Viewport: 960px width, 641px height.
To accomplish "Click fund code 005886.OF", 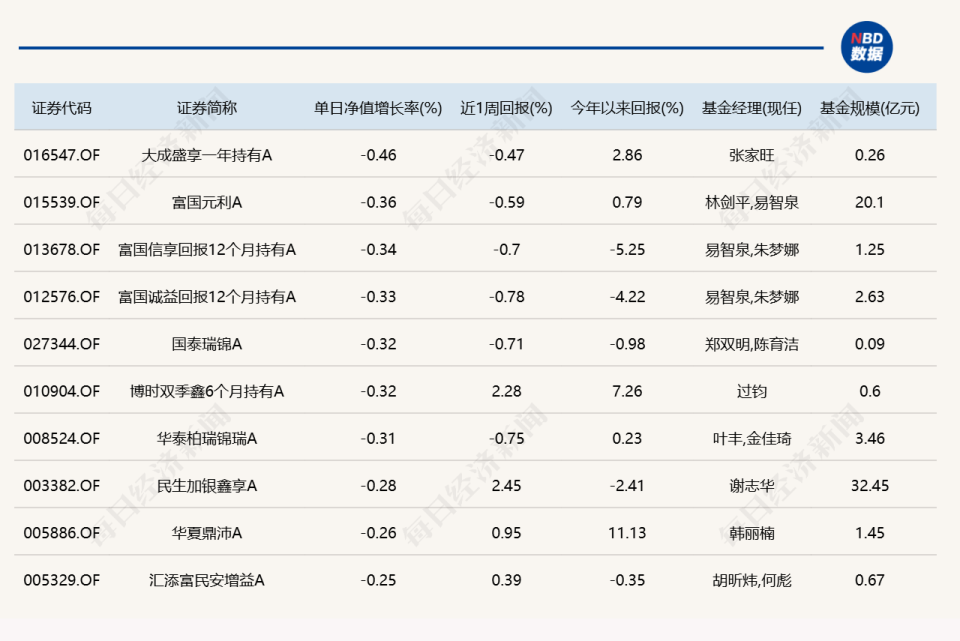I will (62, 532).
